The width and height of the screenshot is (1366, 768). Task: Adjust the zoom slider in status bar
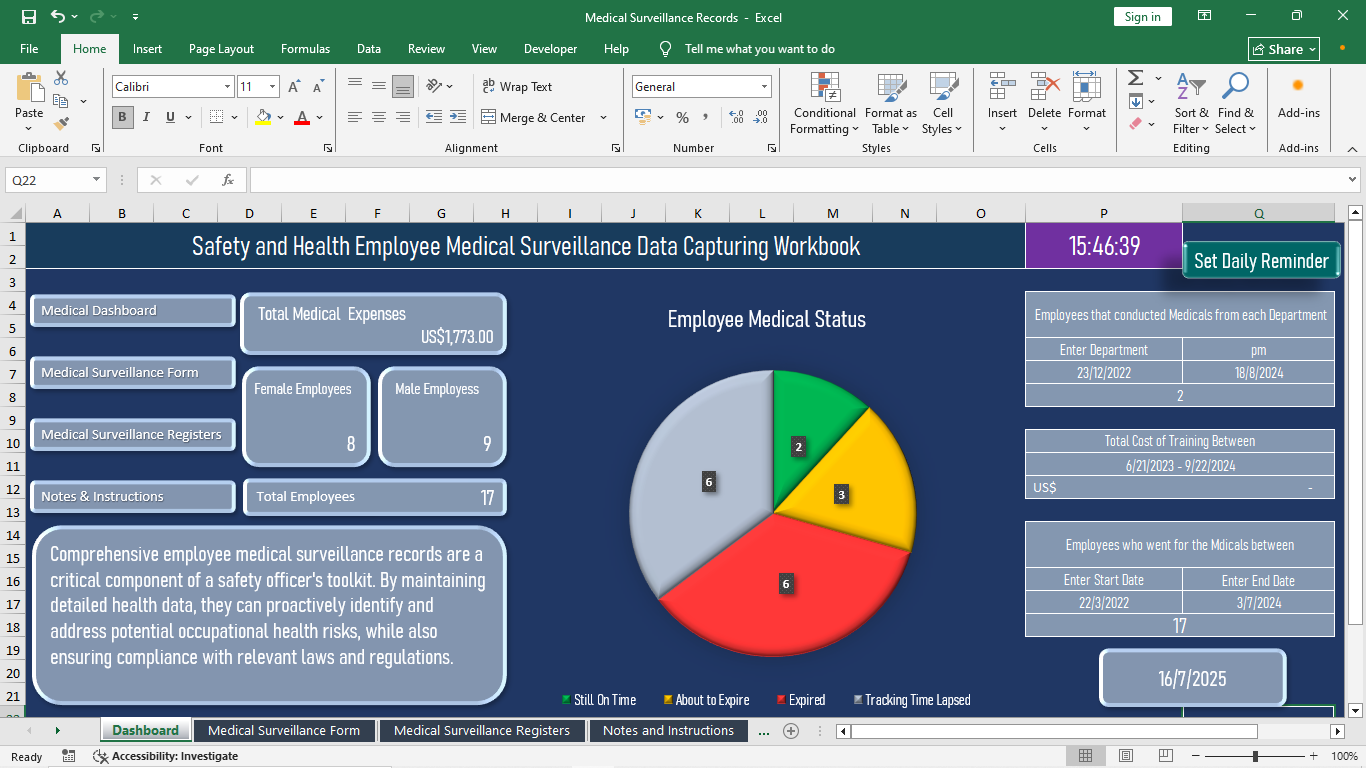(x=1255, y=756)
